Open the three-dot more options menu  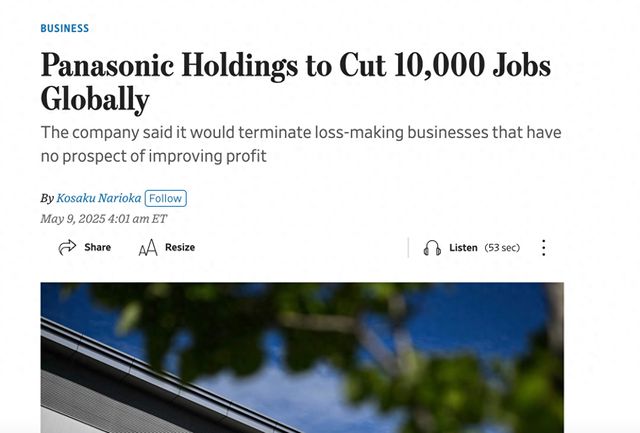543,248
